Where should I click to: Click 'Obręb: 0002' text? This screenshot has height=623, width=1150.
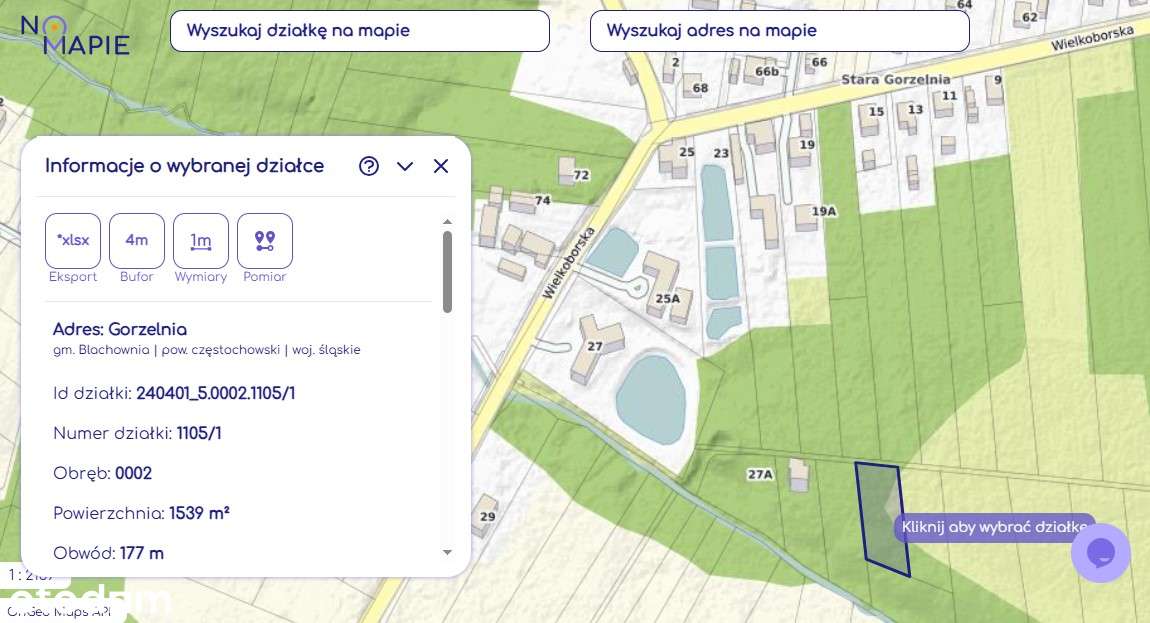[103, 473]
